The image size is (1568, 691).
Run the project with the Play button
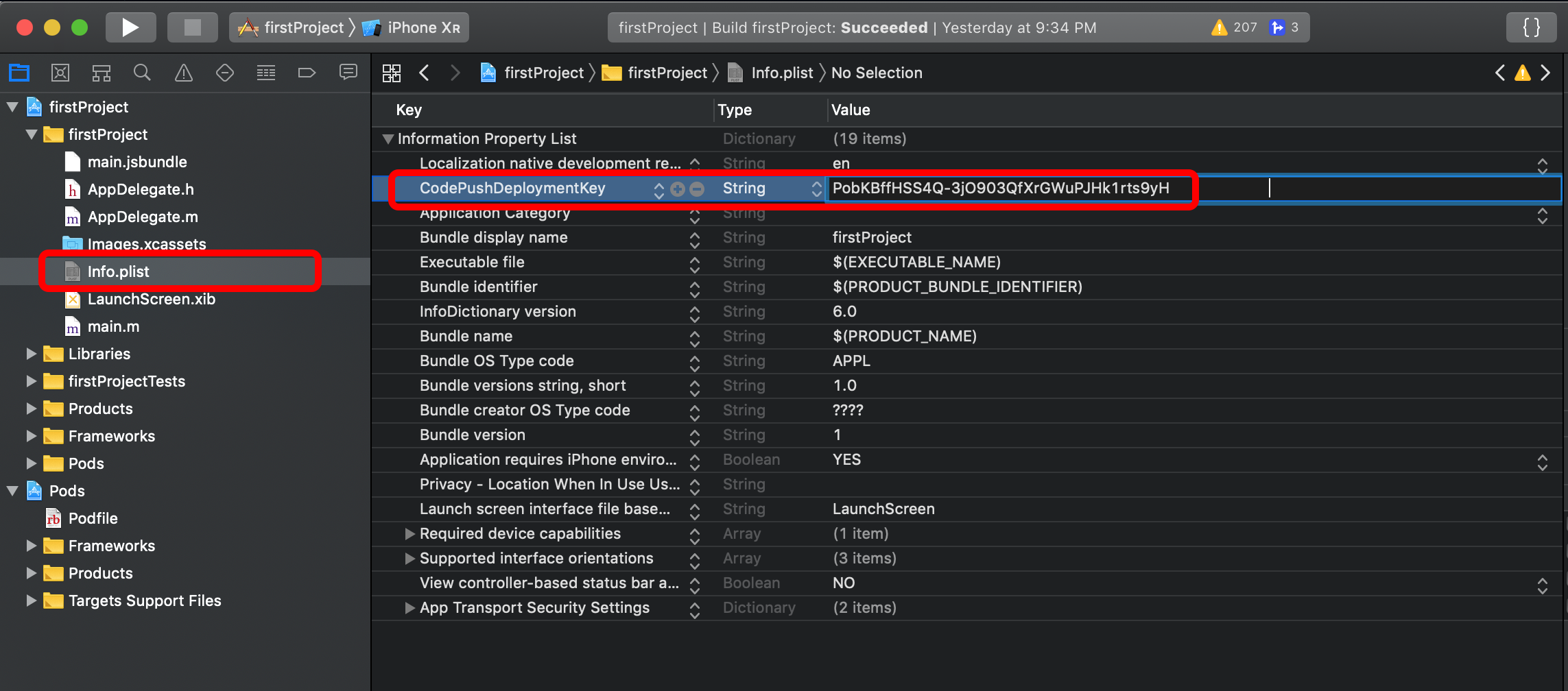[130, 27]
